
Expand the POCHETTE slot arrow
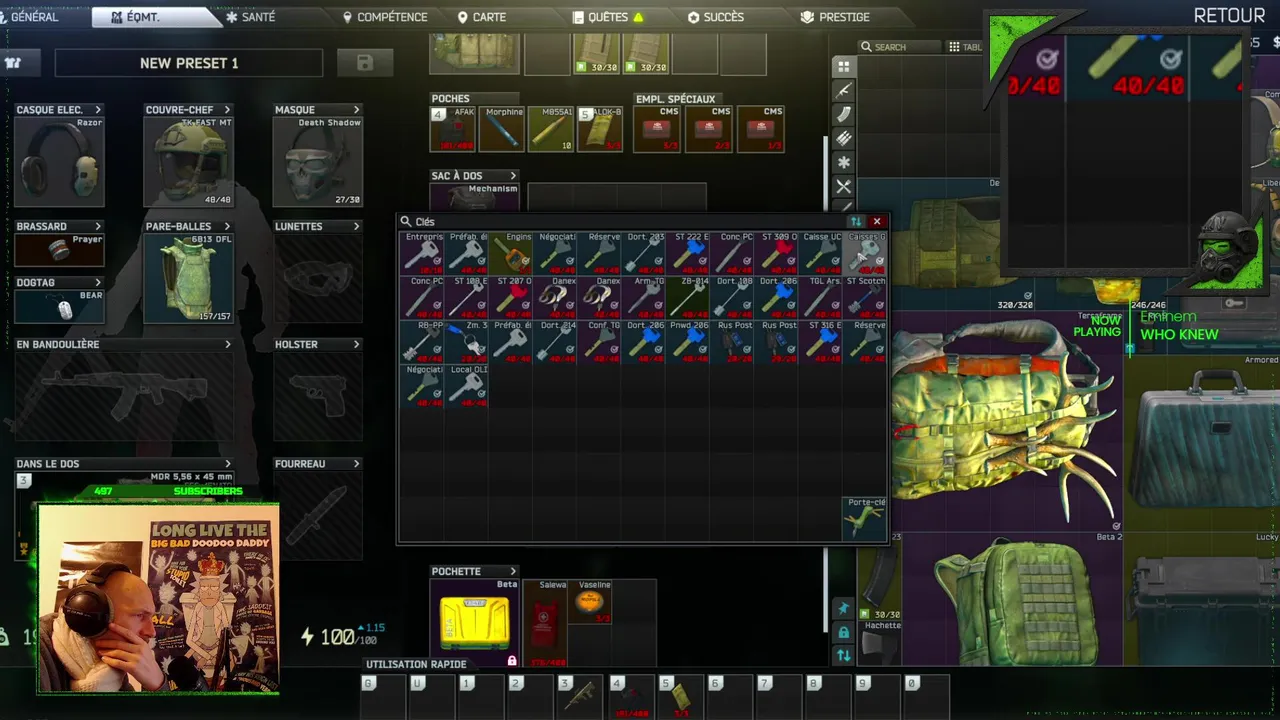point(513,572)
